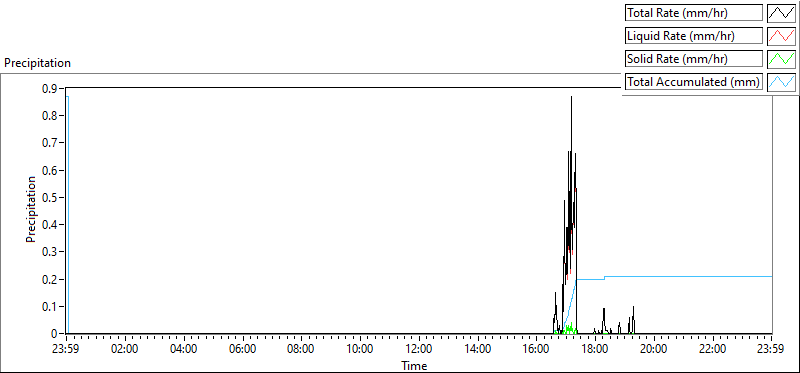Click the 23:59 start time axis label

pos(66,350)
